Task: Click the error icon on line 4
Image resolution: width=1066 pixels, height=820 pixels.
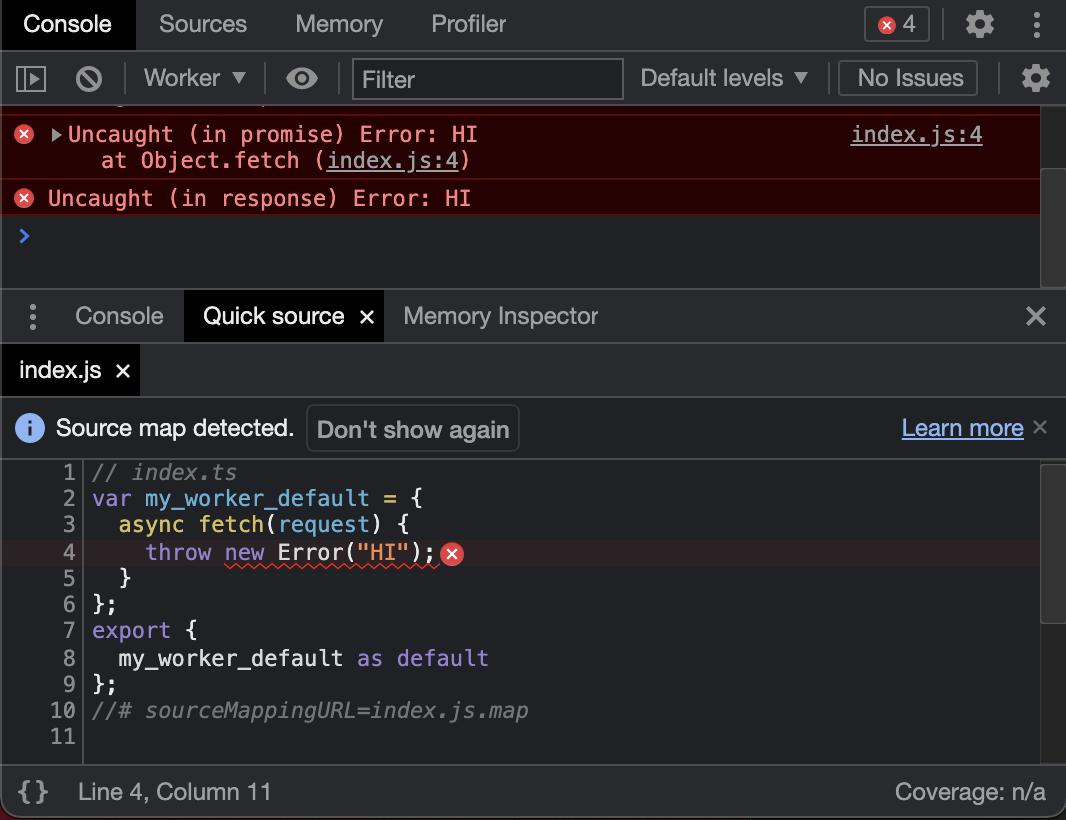Action: click(x=452, y=553)
